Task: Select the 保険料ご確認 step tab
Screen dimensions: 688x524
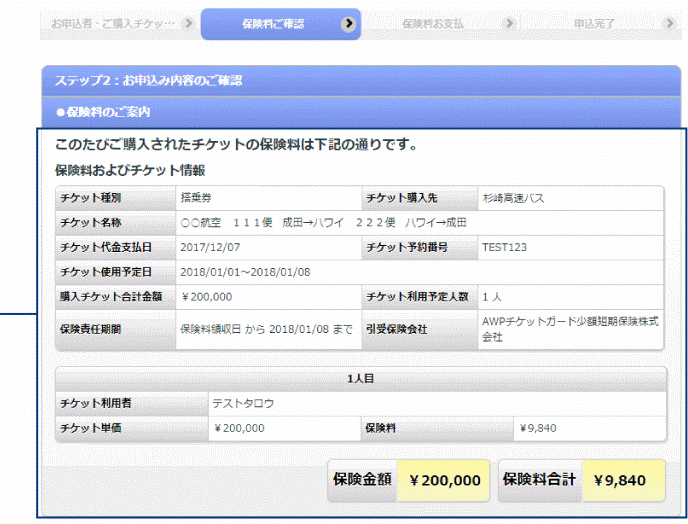Action: 281,24
